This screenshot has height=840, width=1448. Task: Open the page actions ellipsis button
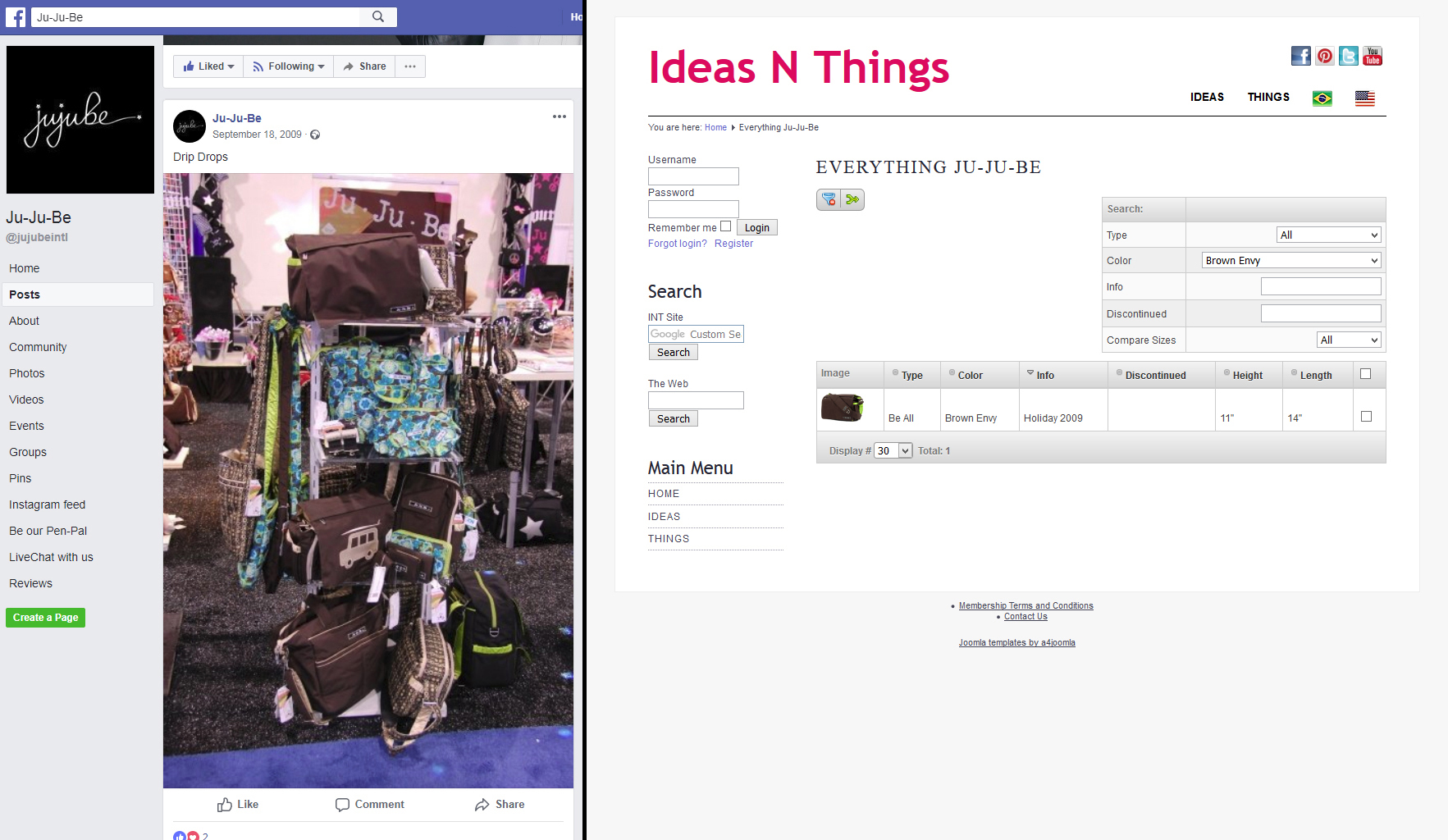point(410,66)
